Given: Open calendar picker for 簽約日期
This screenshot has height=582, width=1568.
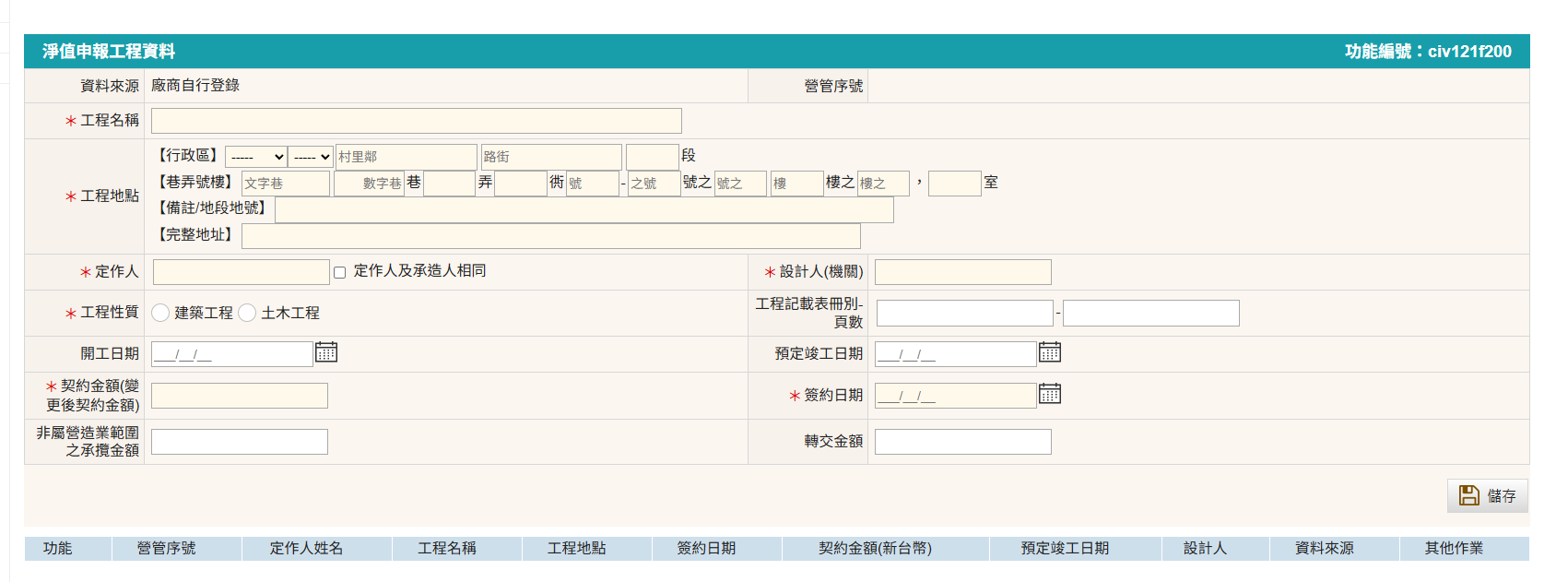Looking at the screenshot, I should tap(1050, 394).
